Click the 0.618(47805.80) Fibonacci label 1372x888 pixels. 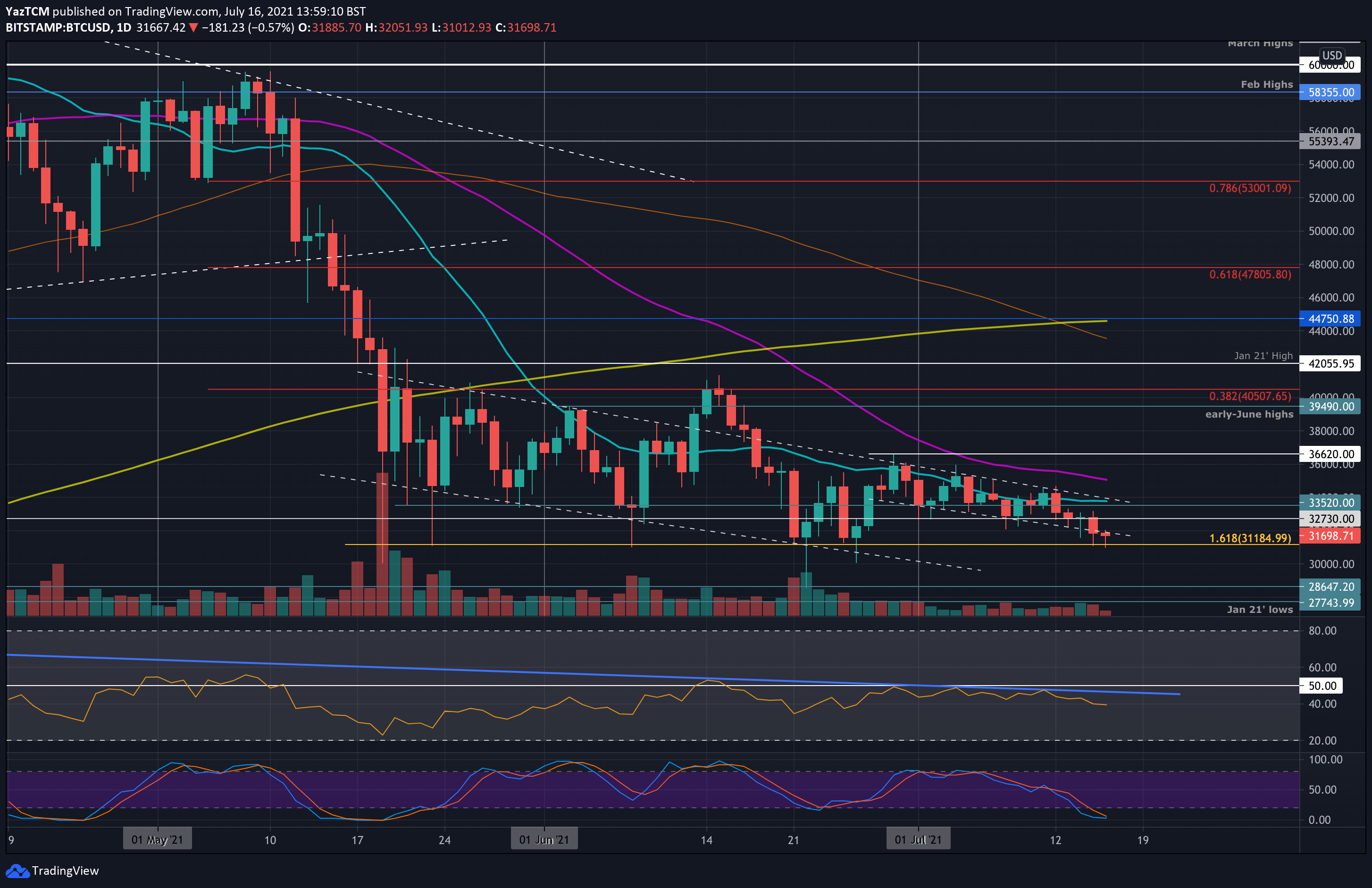pos(1250,275)
